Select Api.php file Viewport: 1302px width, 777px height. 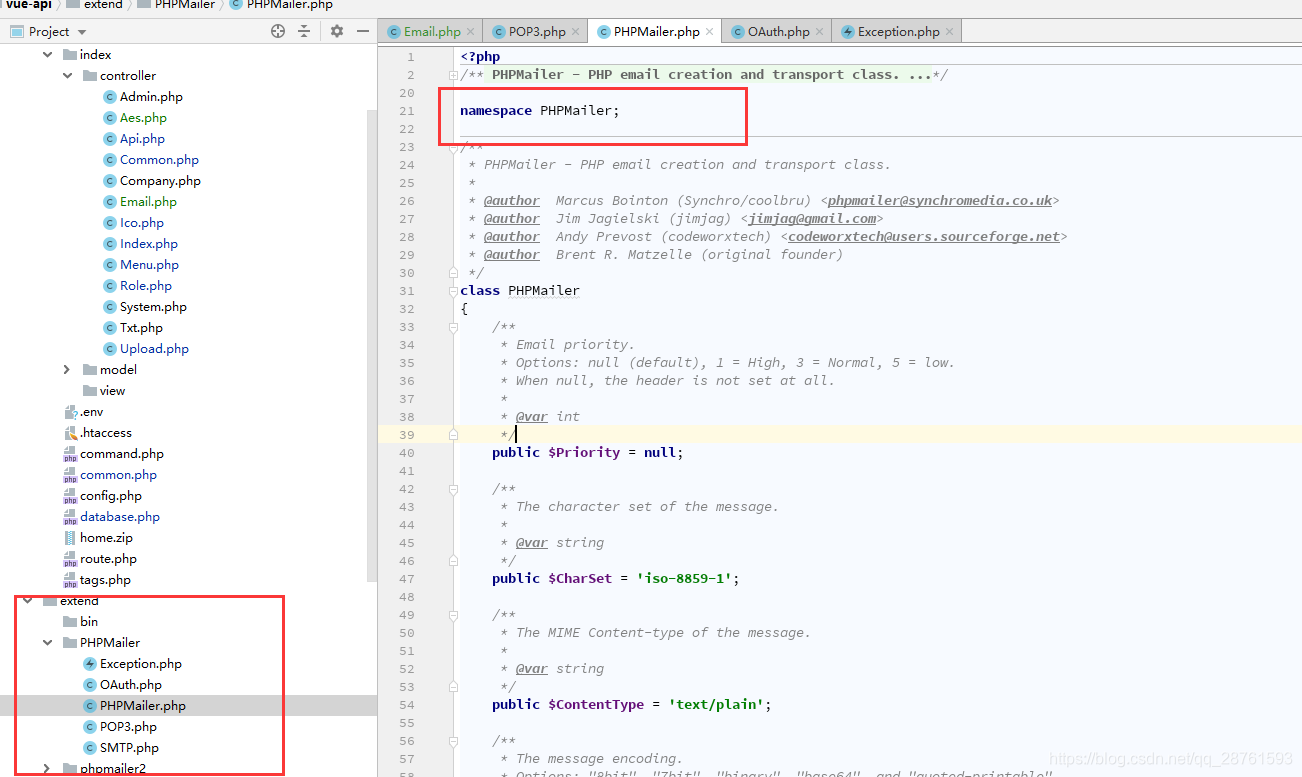pos(134,139)
